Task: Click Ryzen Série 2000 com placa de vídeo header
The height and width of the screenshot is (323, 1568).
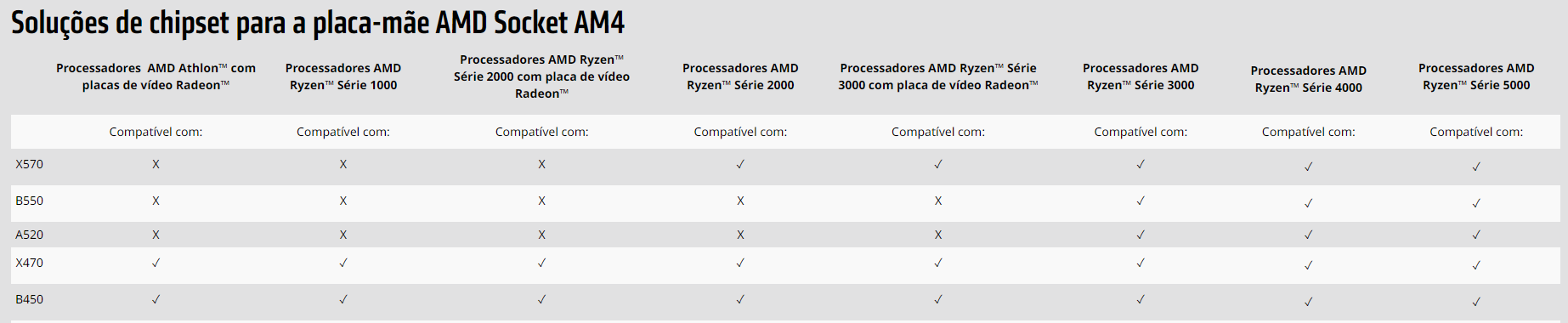Action: [541, 76]
